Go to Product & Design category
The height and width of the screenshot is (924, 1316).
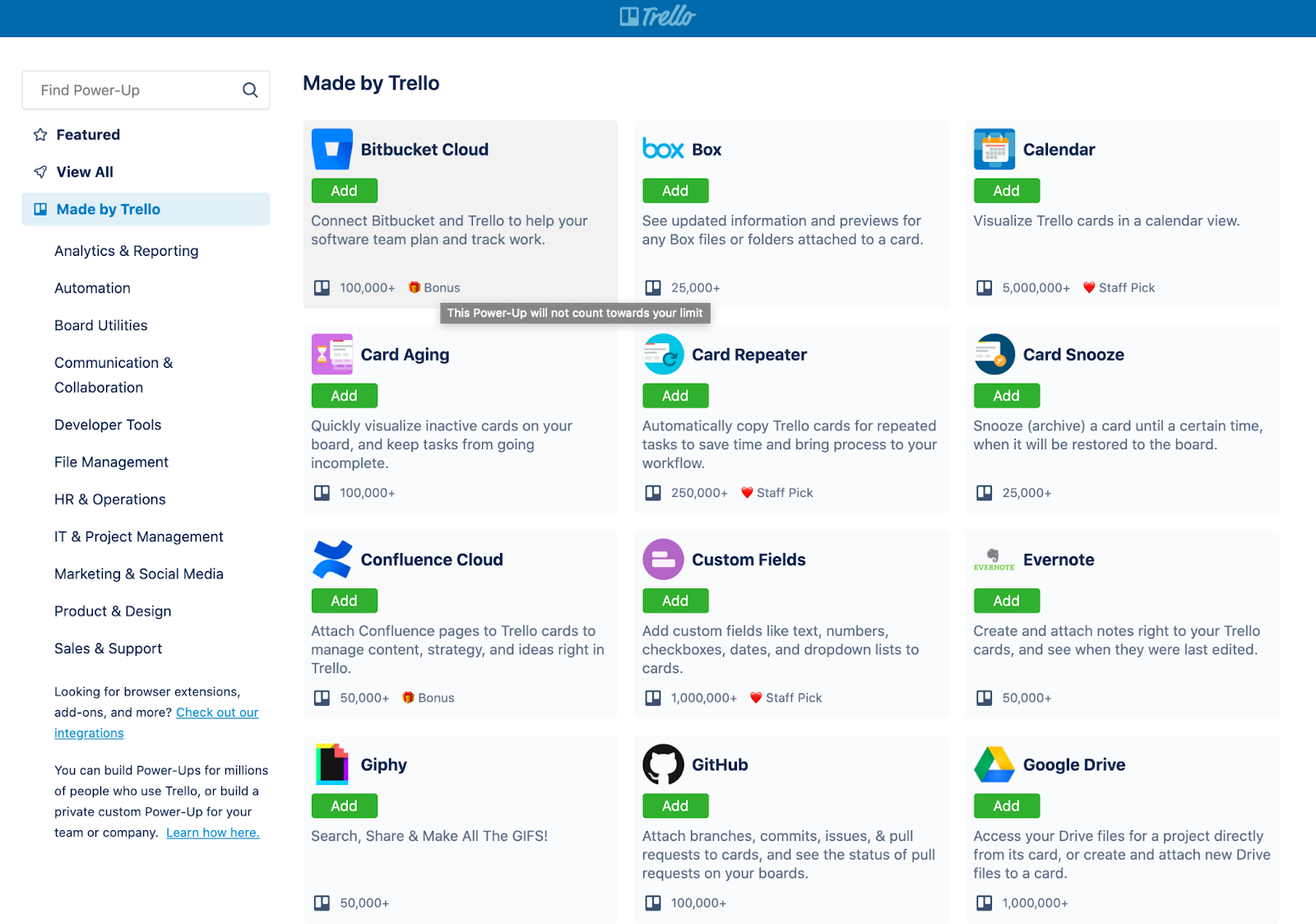click(x=113, y=611)
